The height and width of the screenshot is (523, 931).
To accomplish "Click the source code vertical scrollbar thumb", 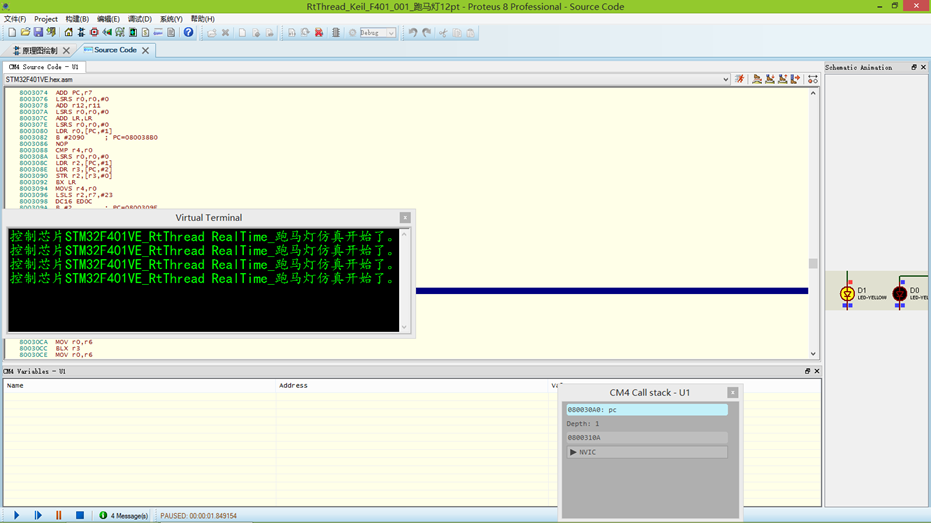I will (813, 263).
